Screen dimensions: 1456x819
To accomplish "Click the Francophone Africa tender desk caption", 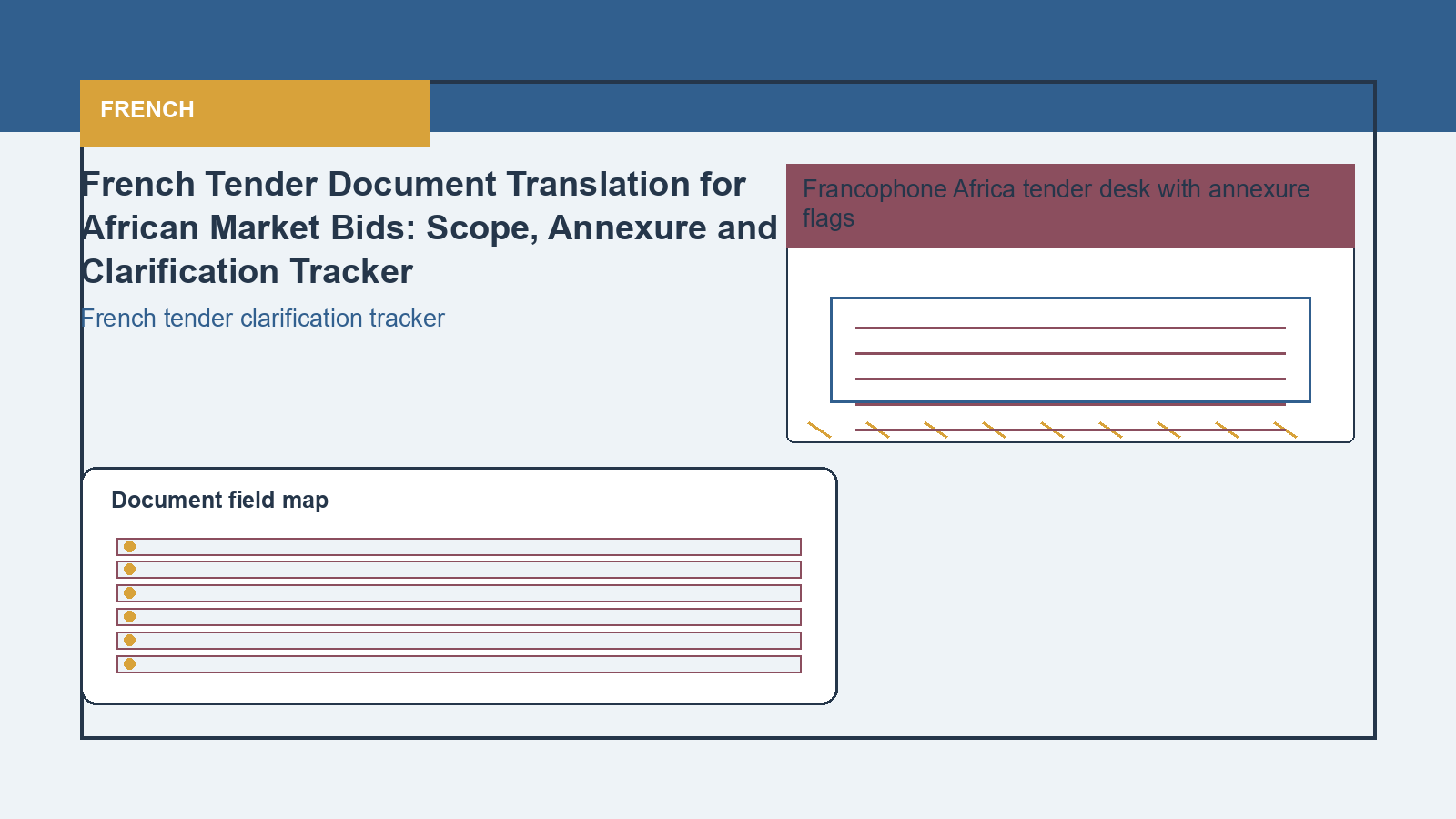I will tap(1056, 204).
